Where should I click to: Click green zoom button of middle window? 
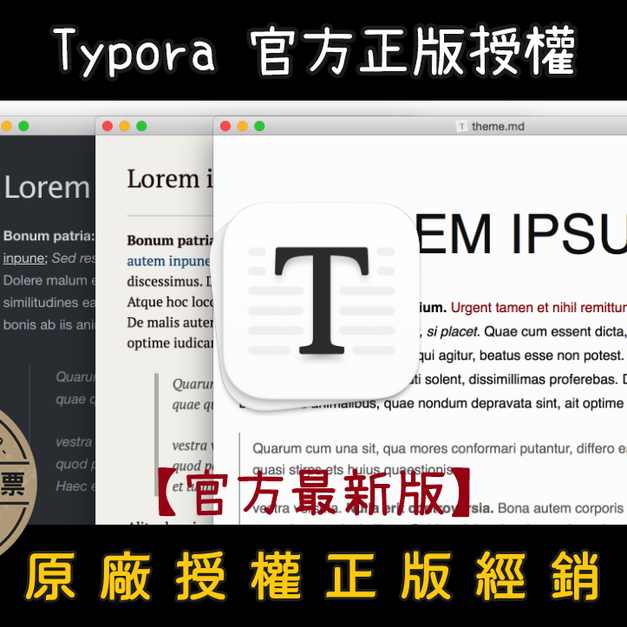tap(142, 126)
